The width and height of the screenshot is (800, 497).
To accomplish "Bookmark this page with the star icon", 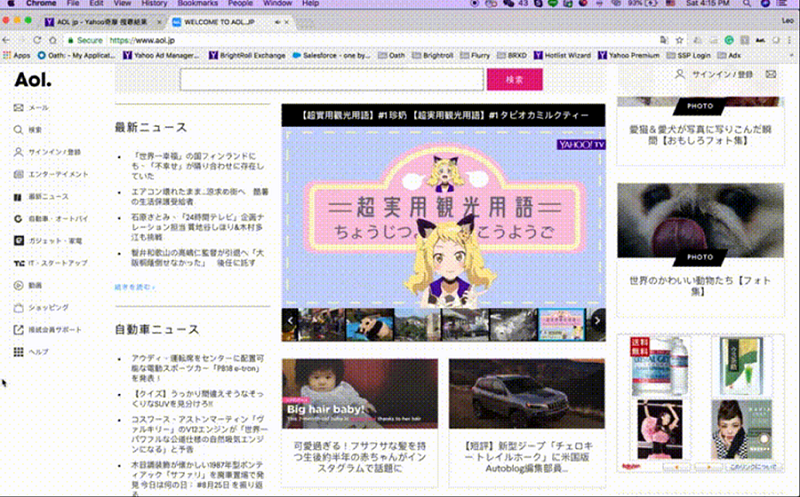I will click(x=679, y=40).
